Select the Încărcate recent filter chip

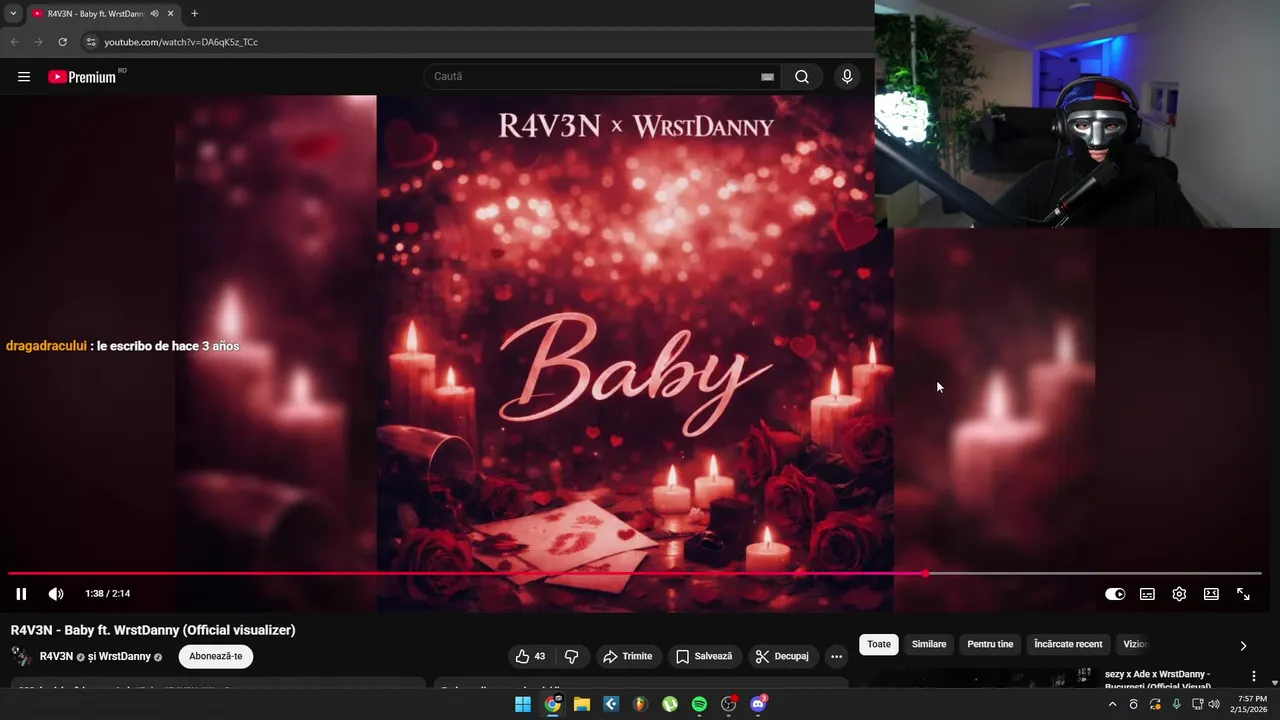point(1068,644)
